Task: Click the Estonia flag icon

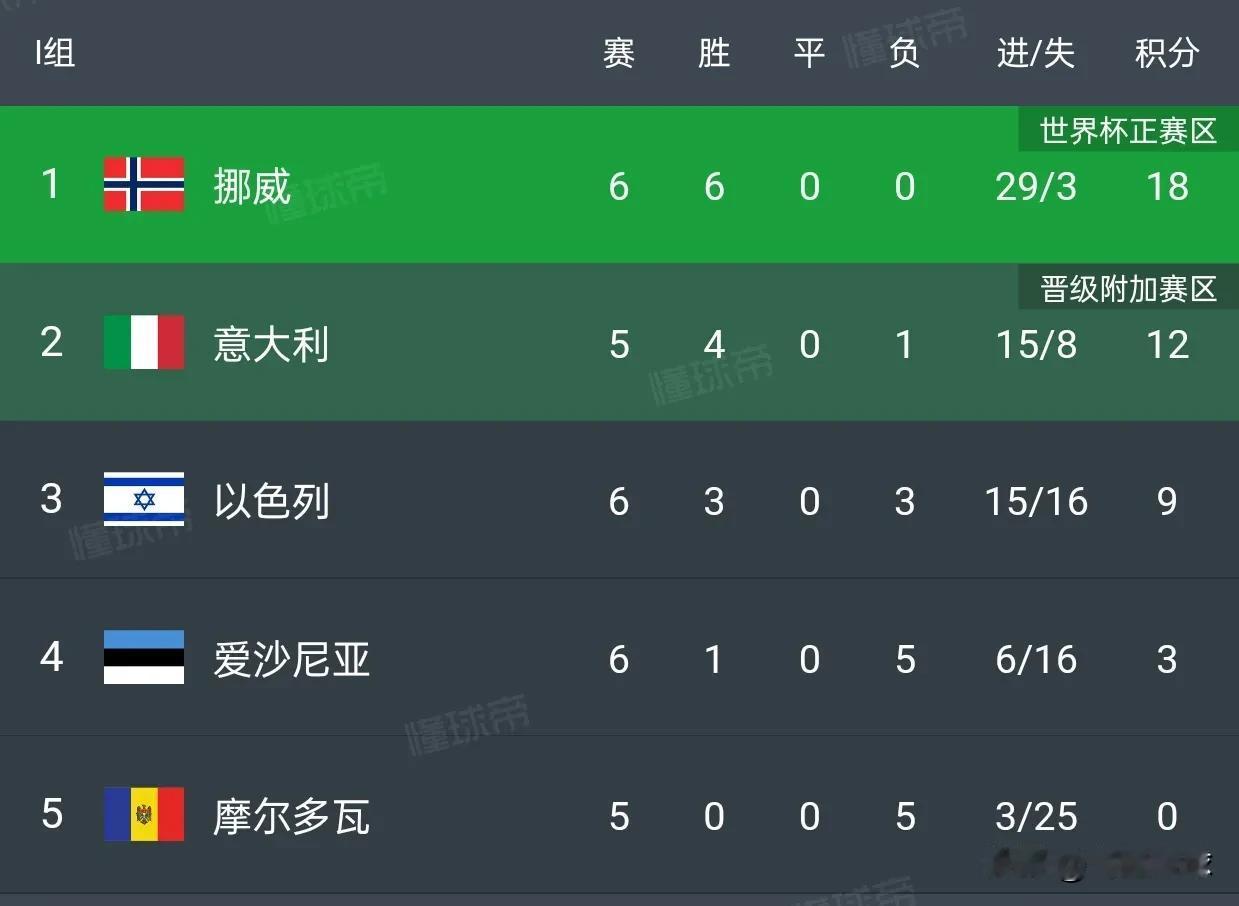Action: pyautogui.click(x=144, y=657)
